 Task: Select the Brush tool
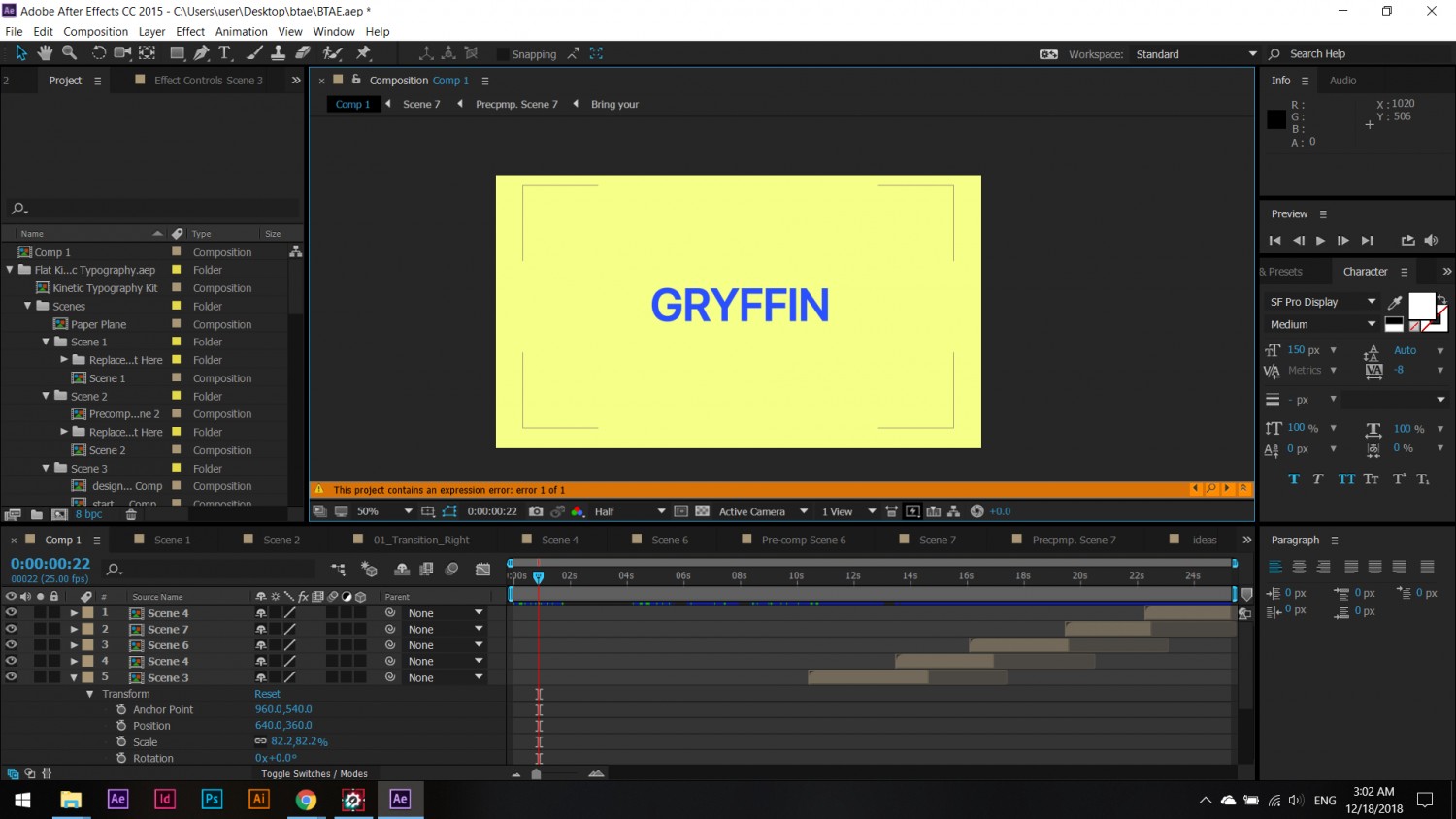click(254, 53)
